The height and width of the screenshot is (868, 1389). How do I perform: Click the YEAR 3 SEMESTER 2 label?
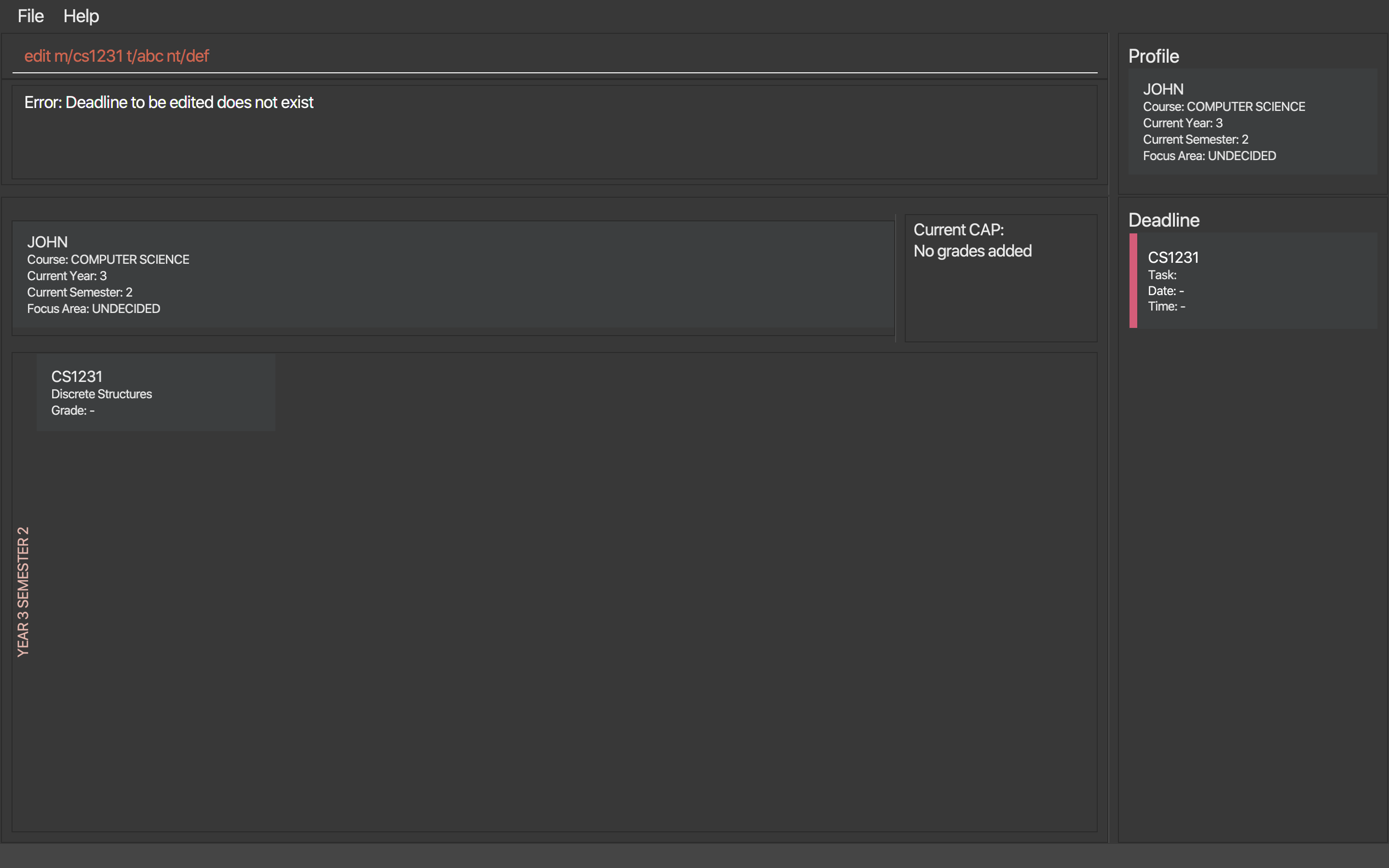(23, 591)
